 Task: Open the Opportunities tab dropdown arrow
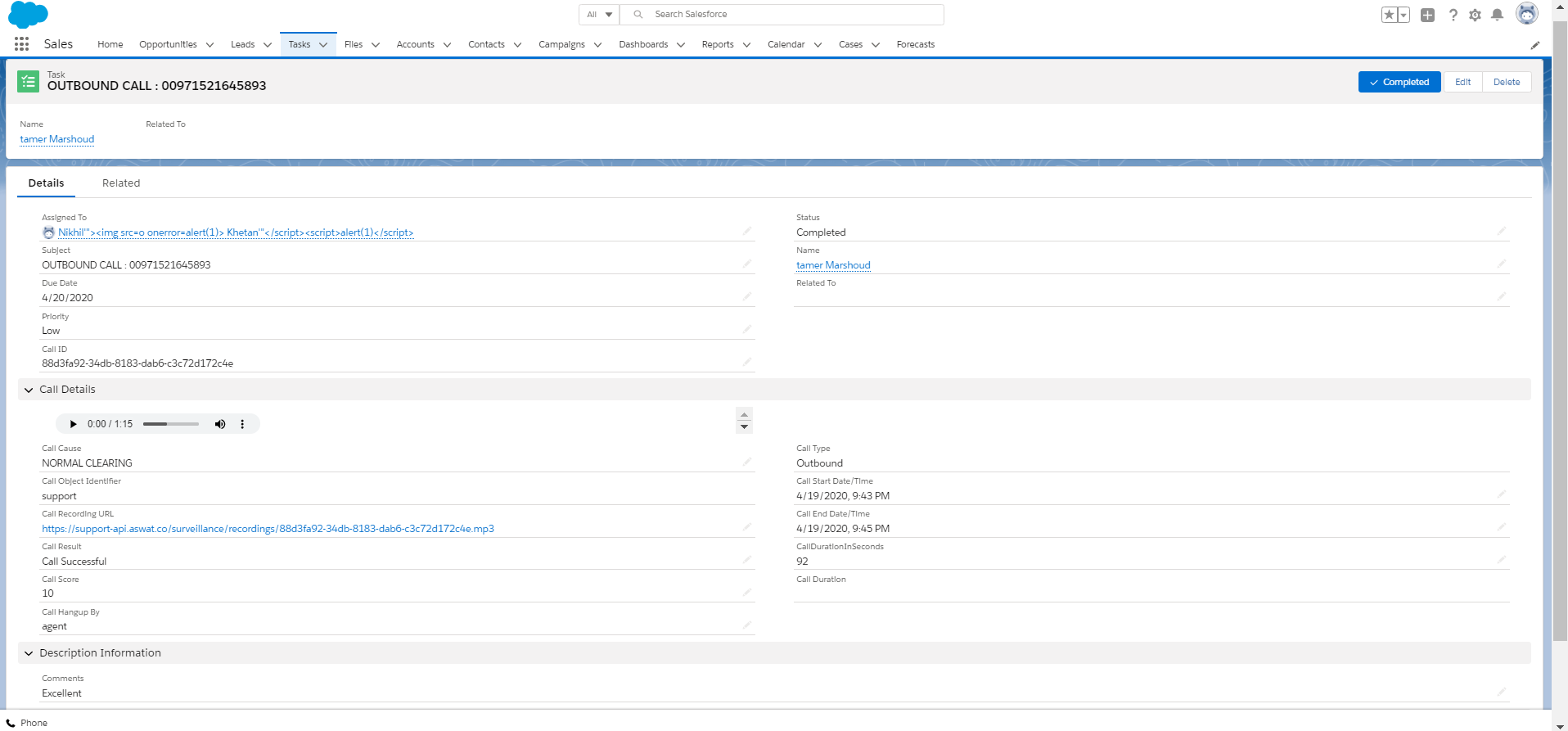210,45
